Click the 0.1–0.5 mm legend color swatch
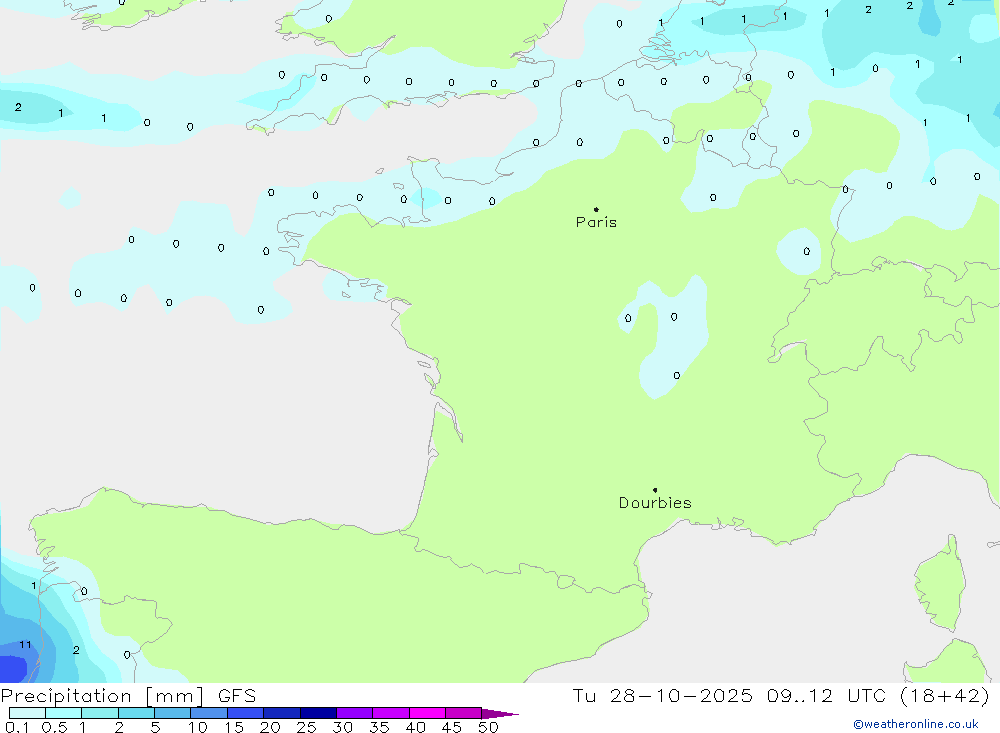1000x733 pixels. (27, 713)
